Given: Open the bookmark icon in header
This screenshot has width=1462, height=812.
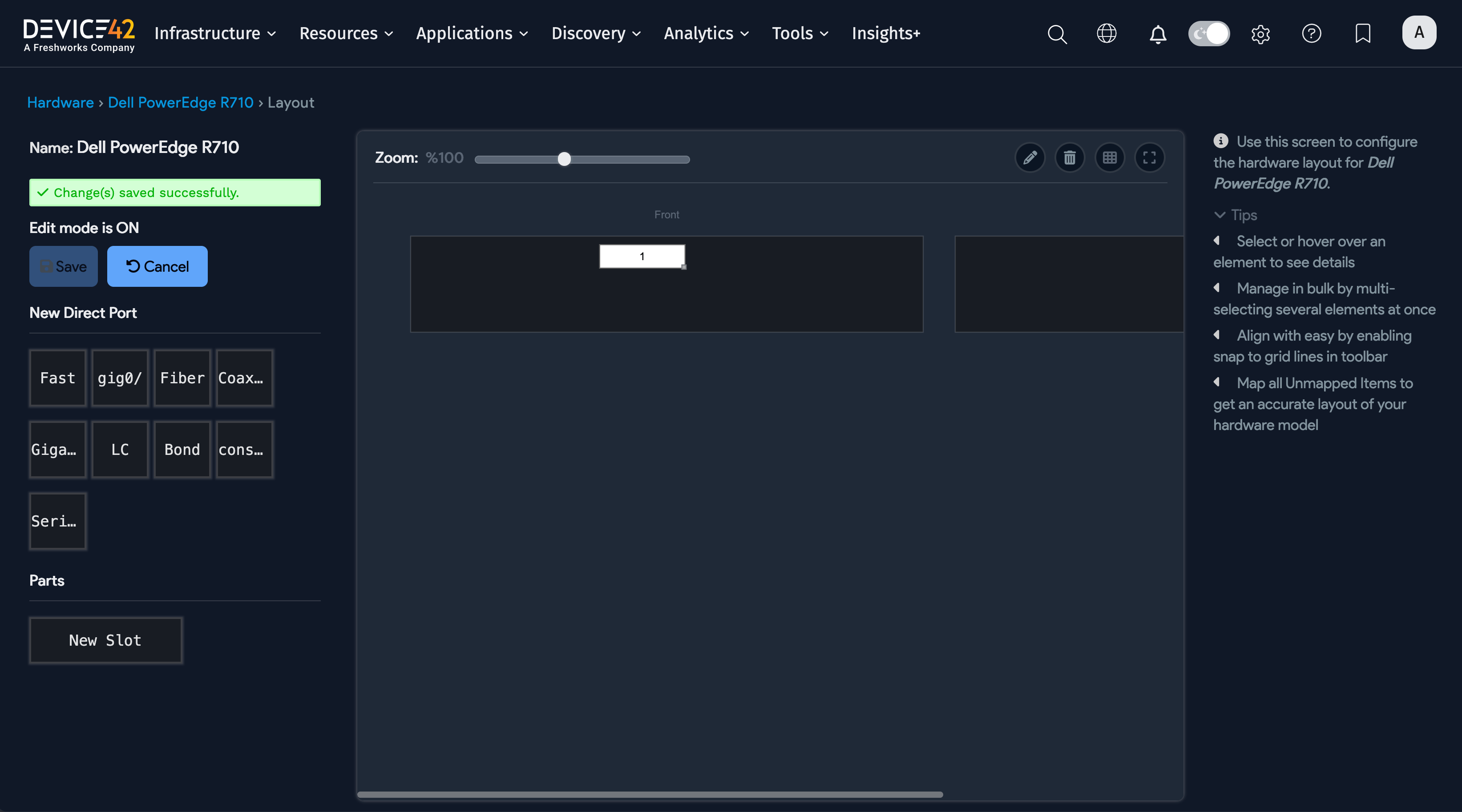Looking at the screenshot, I should pos(1363,34).
